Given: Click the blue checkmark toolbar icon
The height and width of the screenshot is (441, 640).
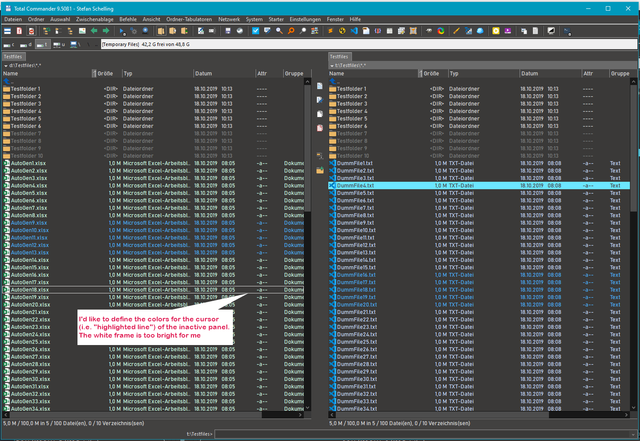Looking at the screenshot, I should click(256, 31).
